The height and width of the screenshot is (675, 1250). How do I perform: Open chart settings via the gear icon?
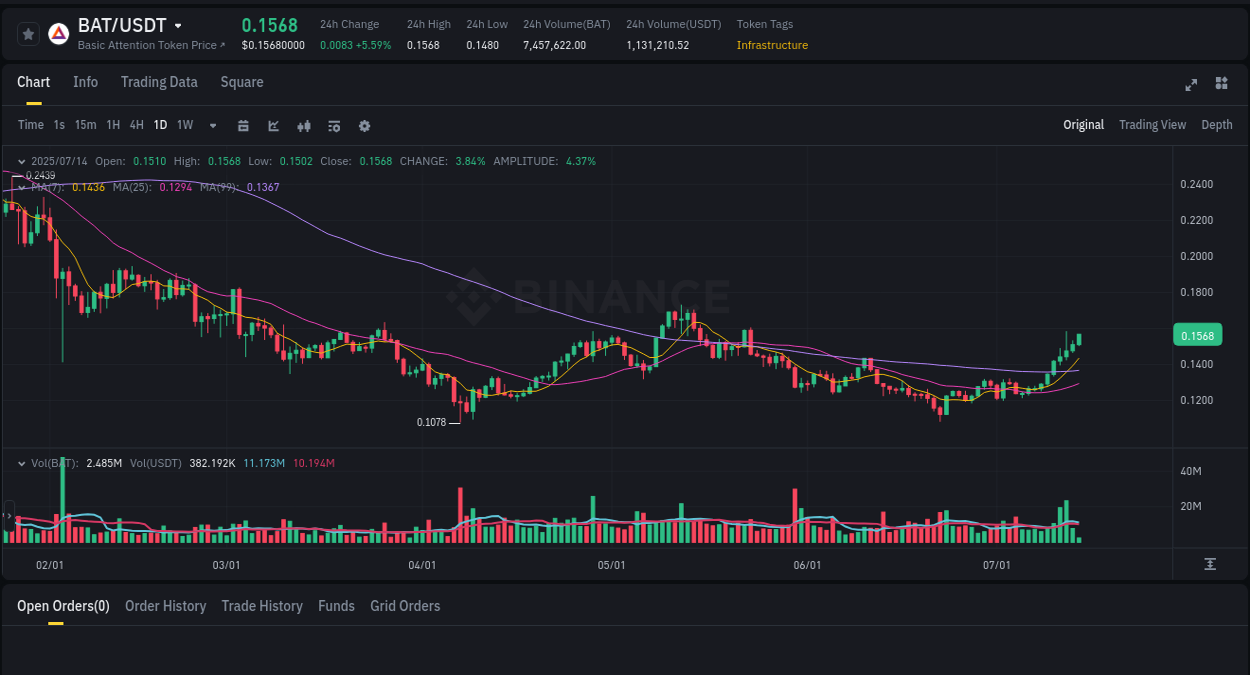(x=363, y=125)
